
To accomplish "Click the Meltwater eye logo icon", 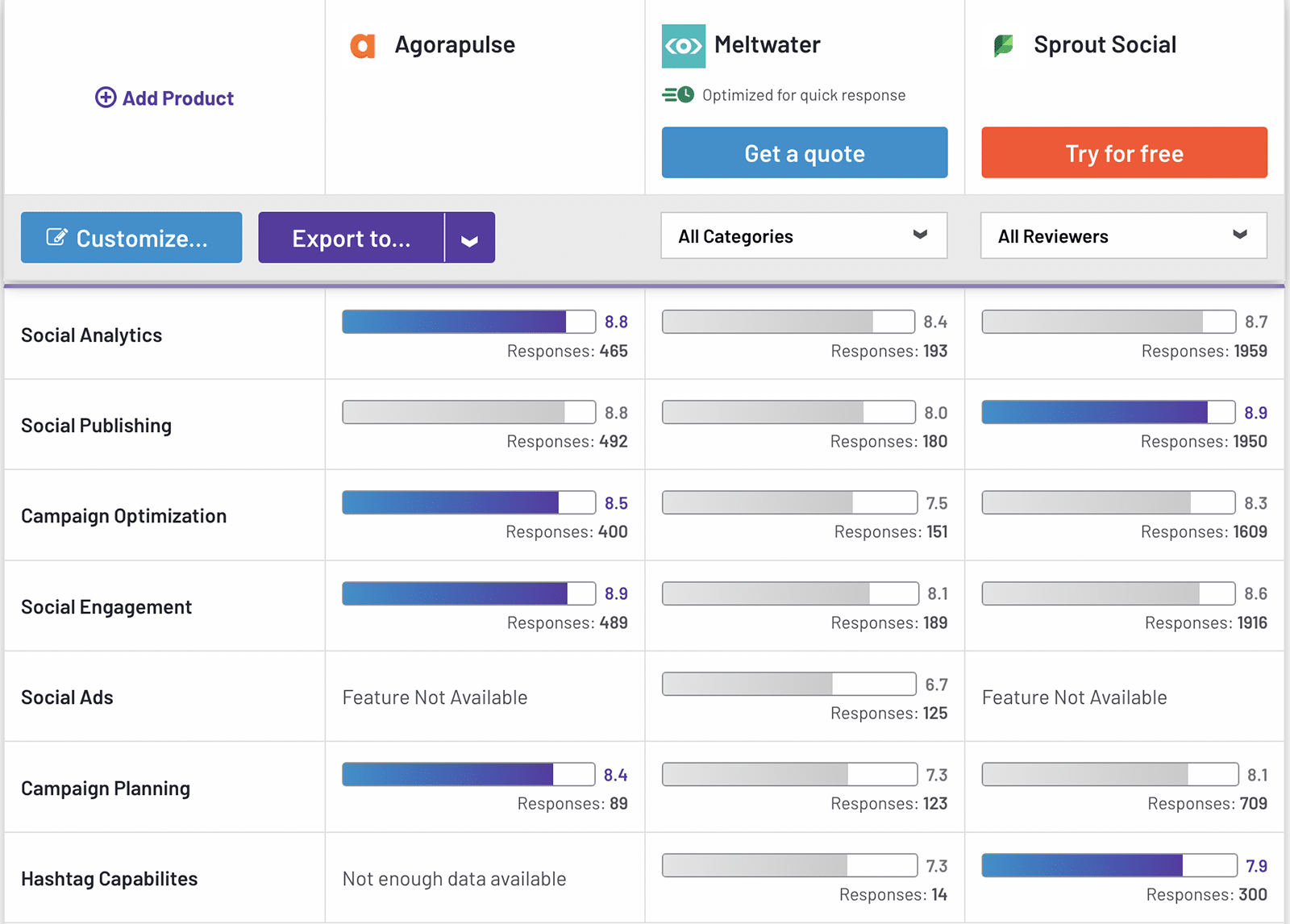I will coord(683,46).
